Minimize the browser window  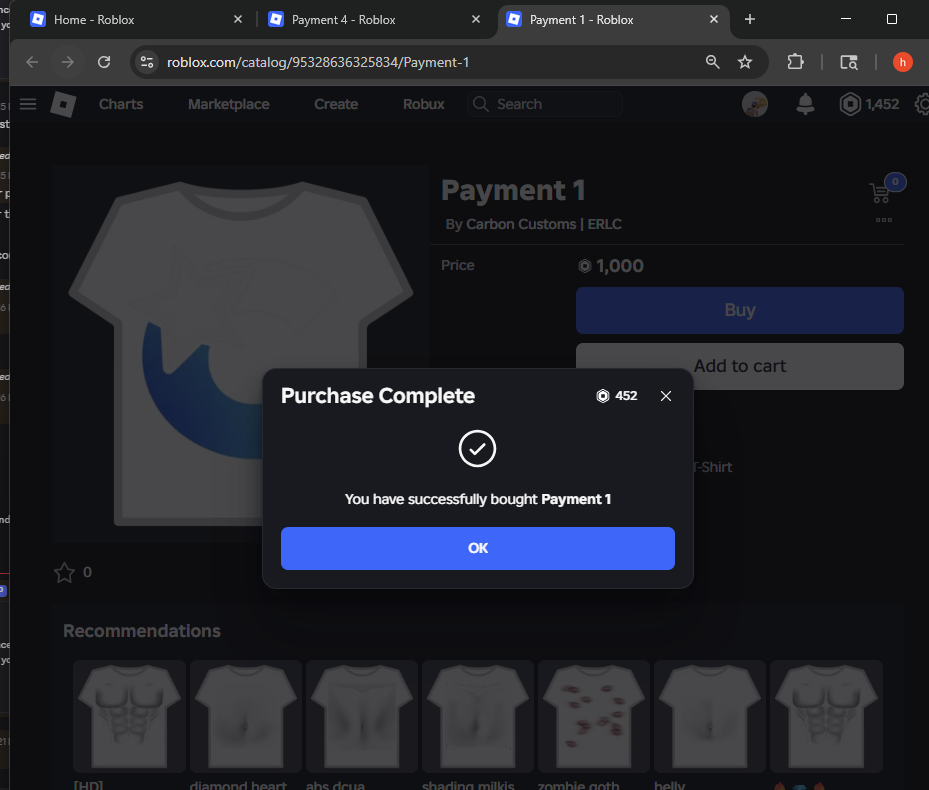pyautogui.click(x=846, y=19)
